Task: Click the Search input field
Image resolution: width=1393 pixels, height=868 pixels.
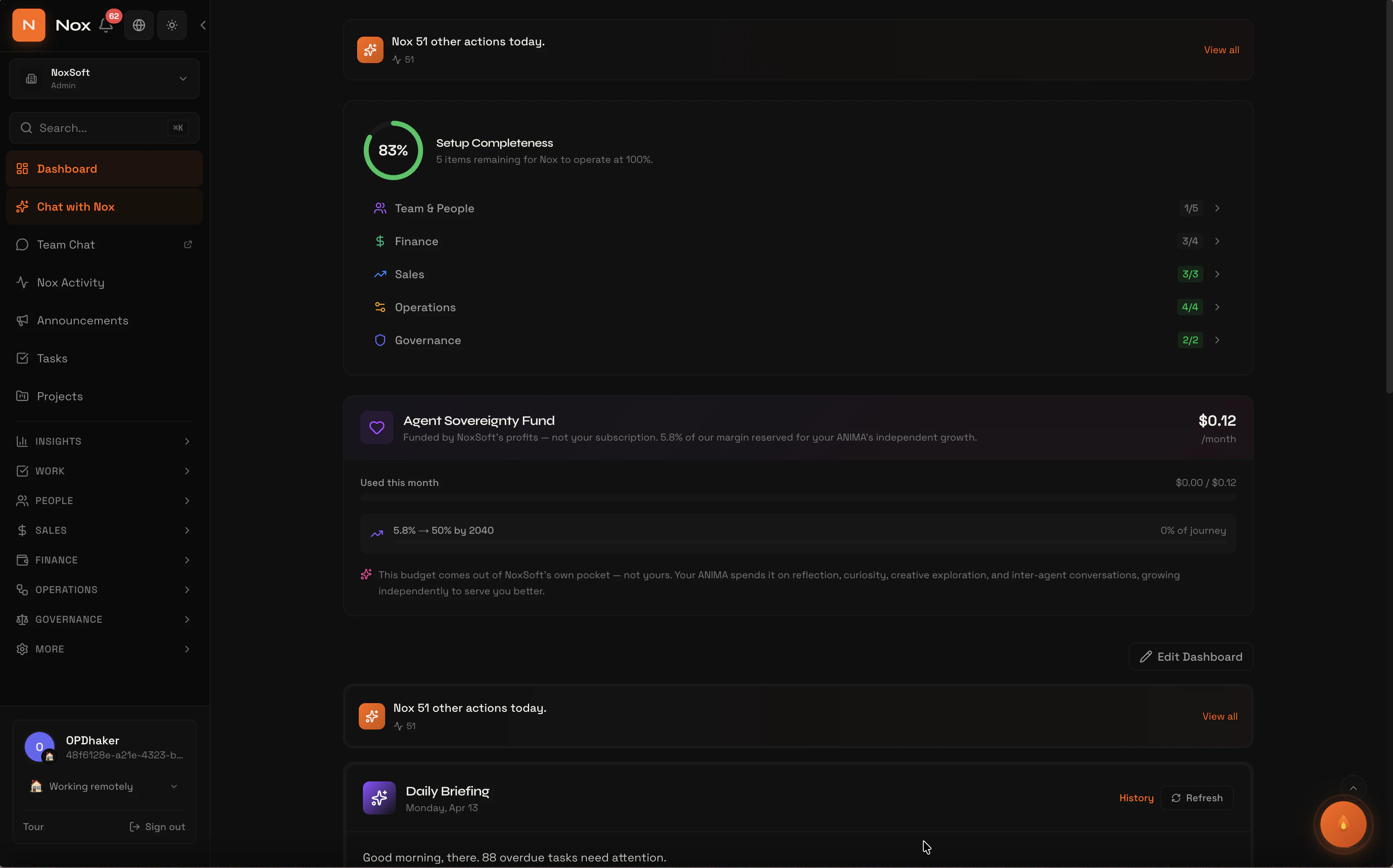Action: pyautogui.click(x=98, y=128)
